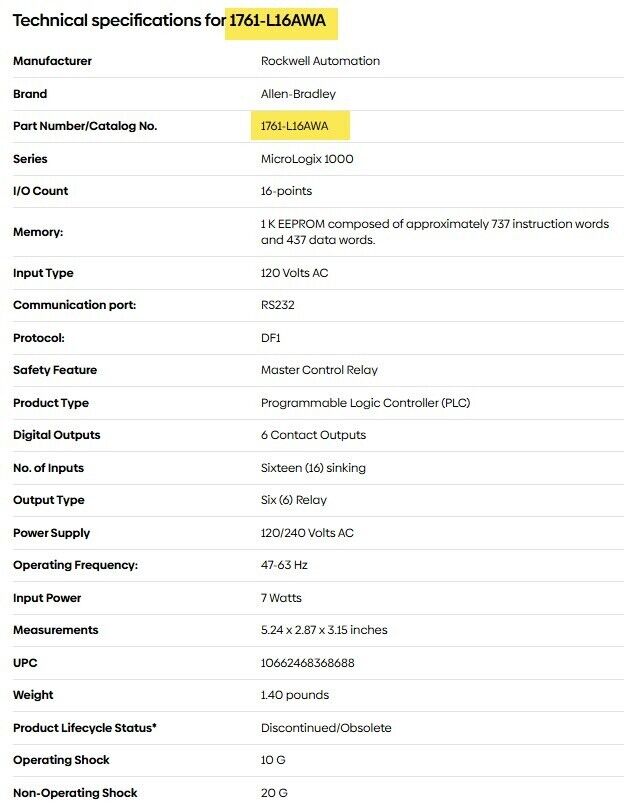Click the Rockwell Automation manufacturer value
This screenshot has width=624, height=806.
tap(320, 61)
